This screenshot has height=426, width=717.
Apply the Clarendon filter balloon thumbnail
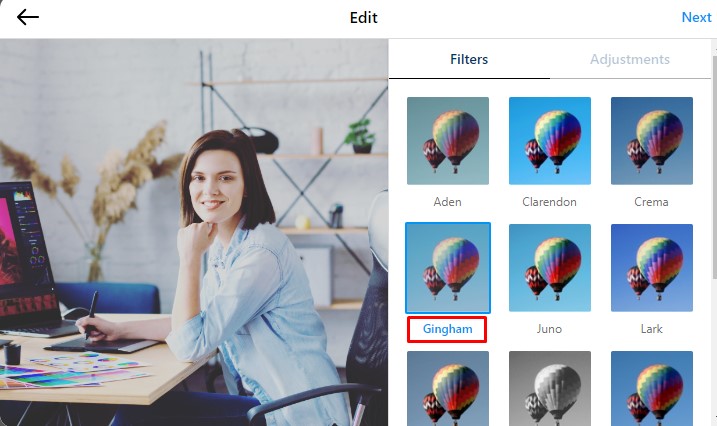tap(550, 141)
